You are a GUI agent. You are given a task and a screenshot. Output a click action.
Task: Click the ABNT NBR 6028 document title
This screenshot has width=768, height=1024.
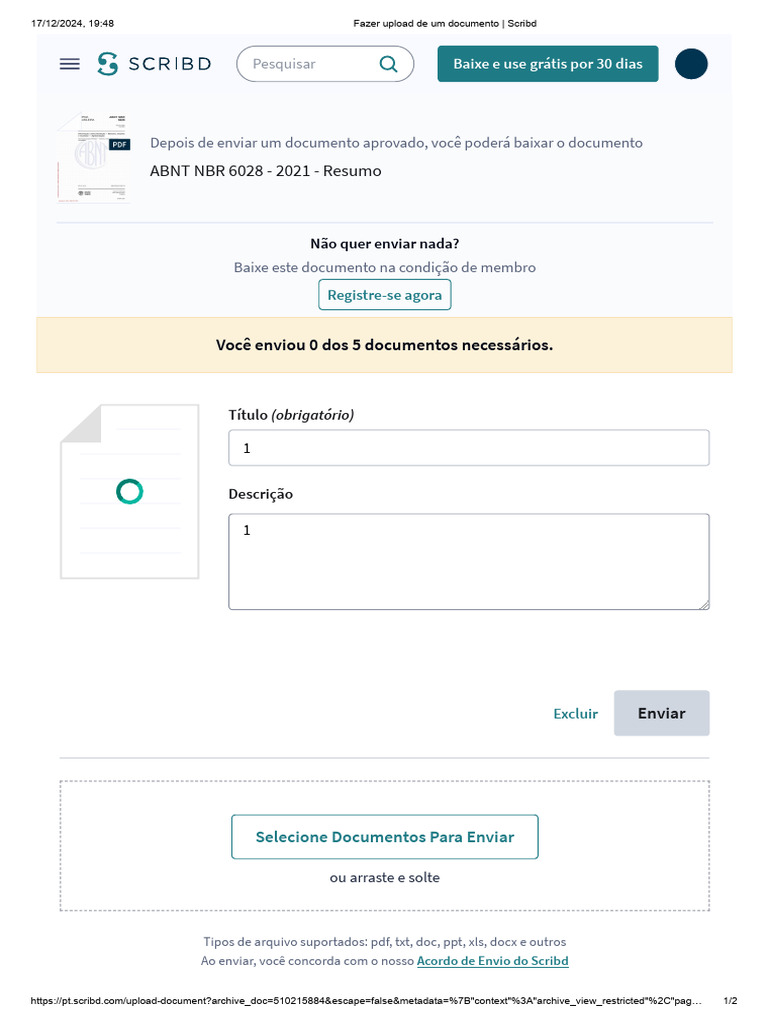coord(265,171)
